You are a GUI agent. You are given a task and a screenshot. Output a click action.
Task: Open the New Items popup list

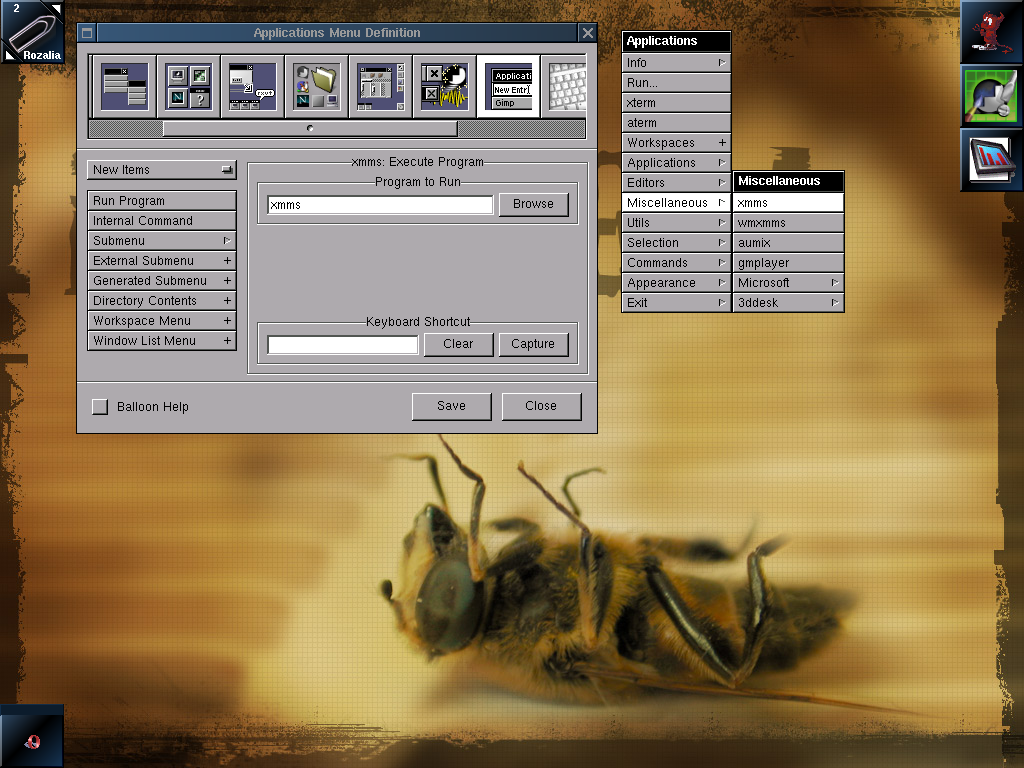coord(162,170)
